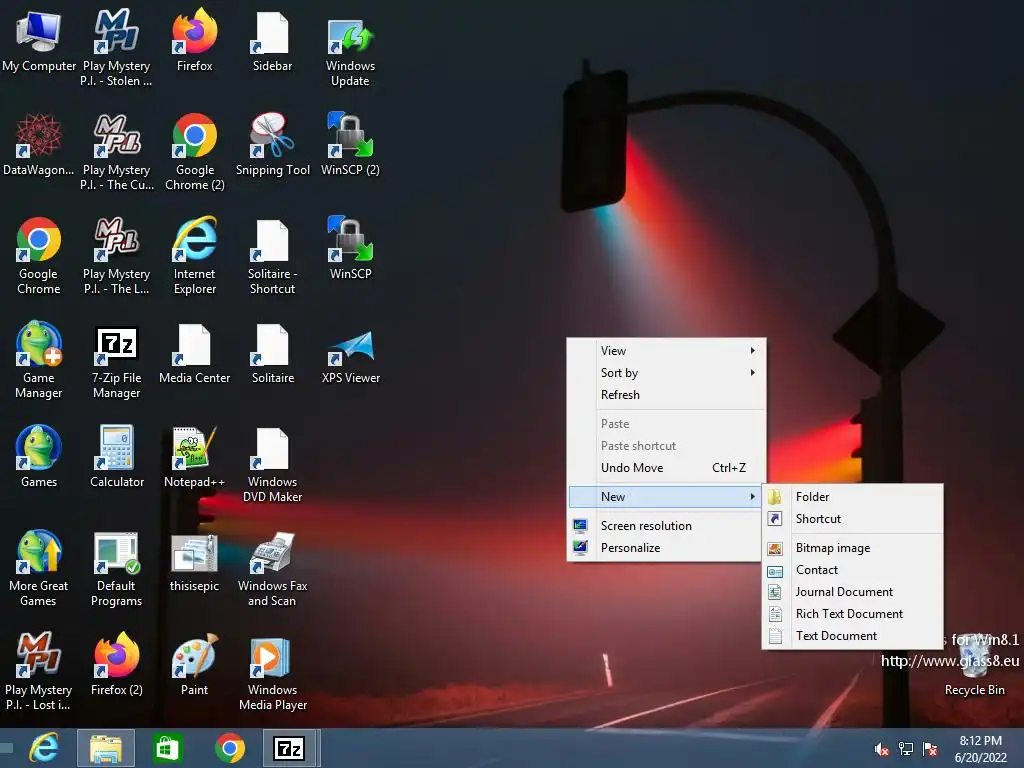Select Play Mystery P.I. - Lost i... icon
This screenshot has width=1024, height=768.
(39, 671)
